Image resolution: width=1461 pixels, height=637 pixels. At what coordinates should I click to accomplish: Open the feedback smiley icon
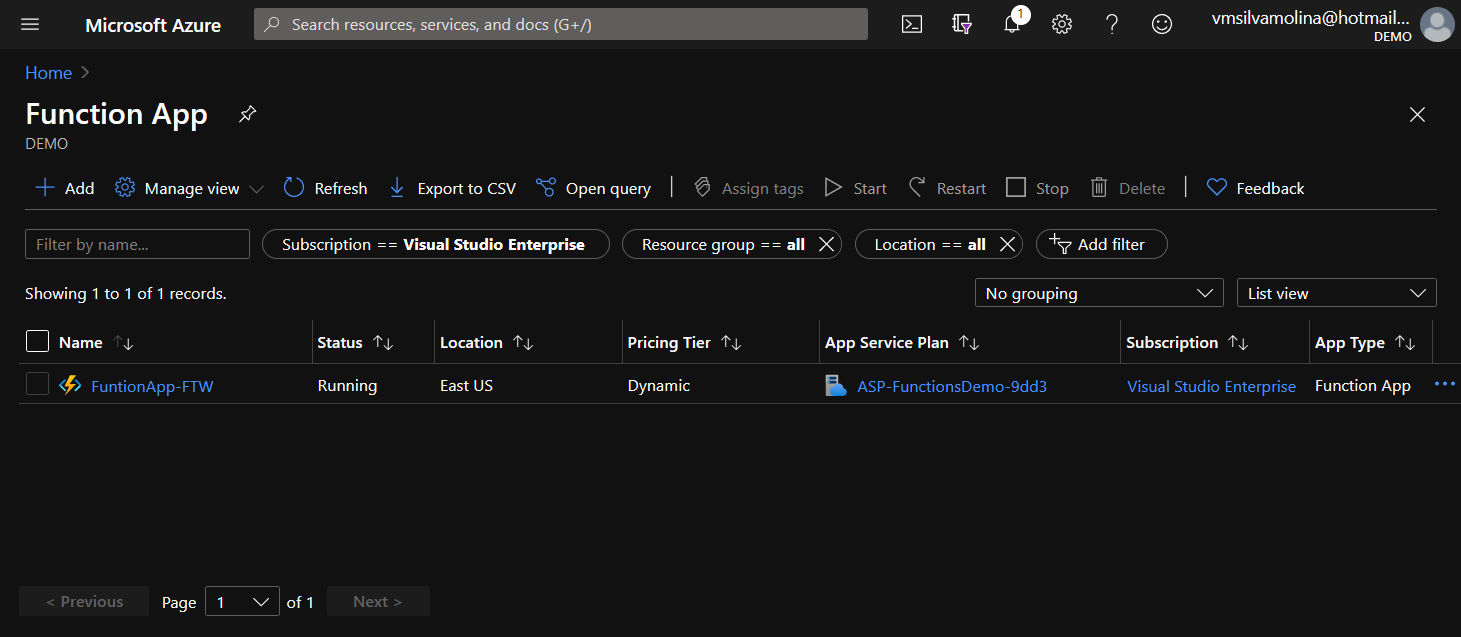[1162, 24]
